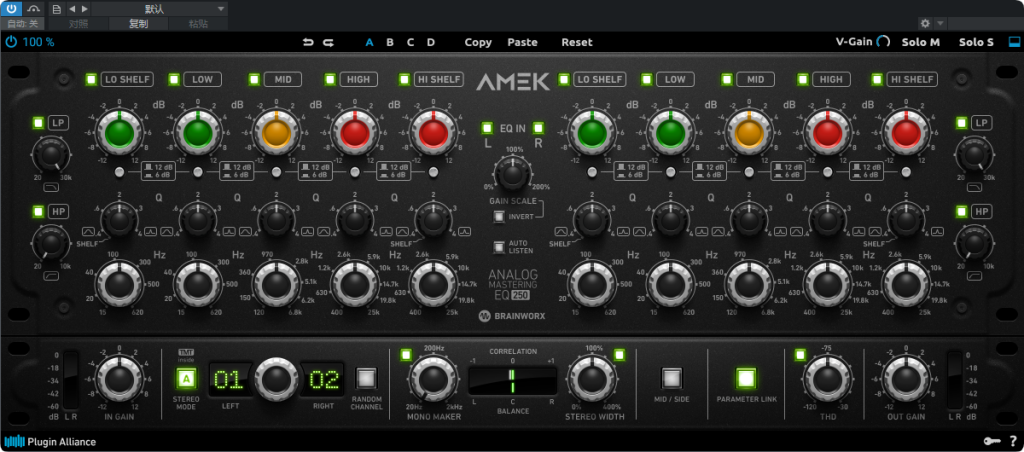Toggle left LO SHELF 12 dB range switch

[119, 172]
